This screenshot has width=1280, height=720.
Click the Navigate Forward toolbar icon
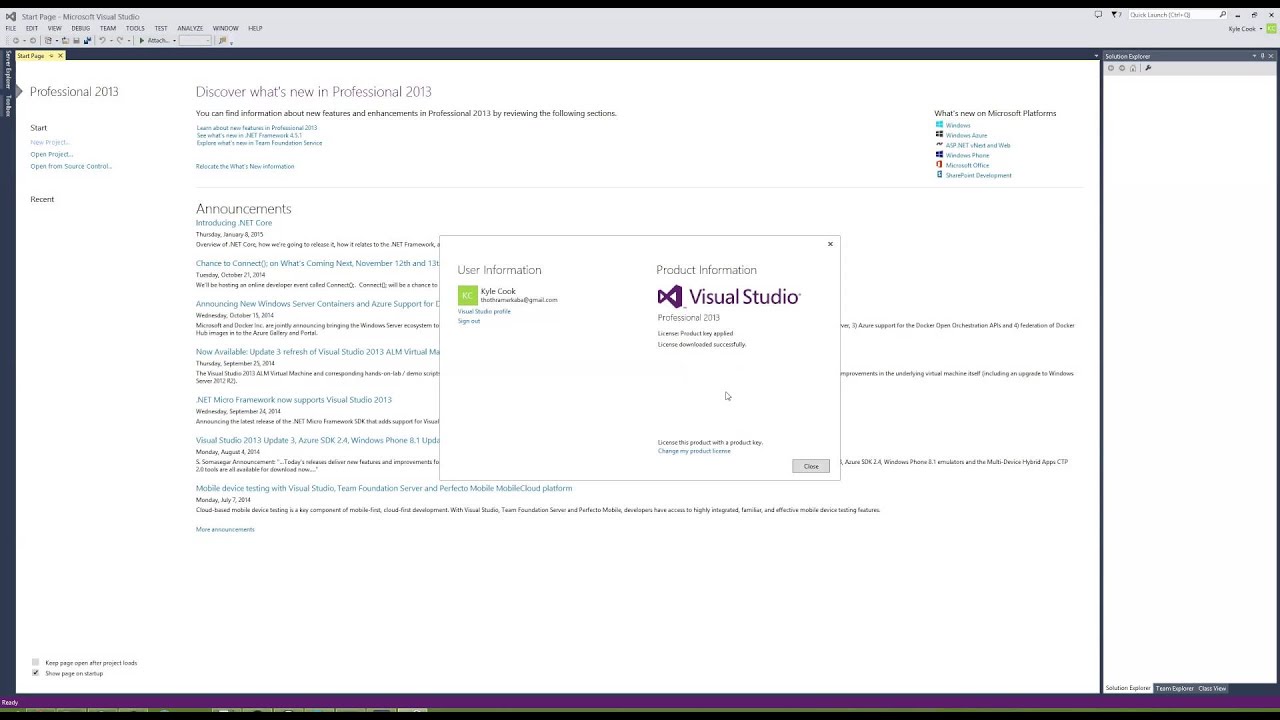coord(33,41)
